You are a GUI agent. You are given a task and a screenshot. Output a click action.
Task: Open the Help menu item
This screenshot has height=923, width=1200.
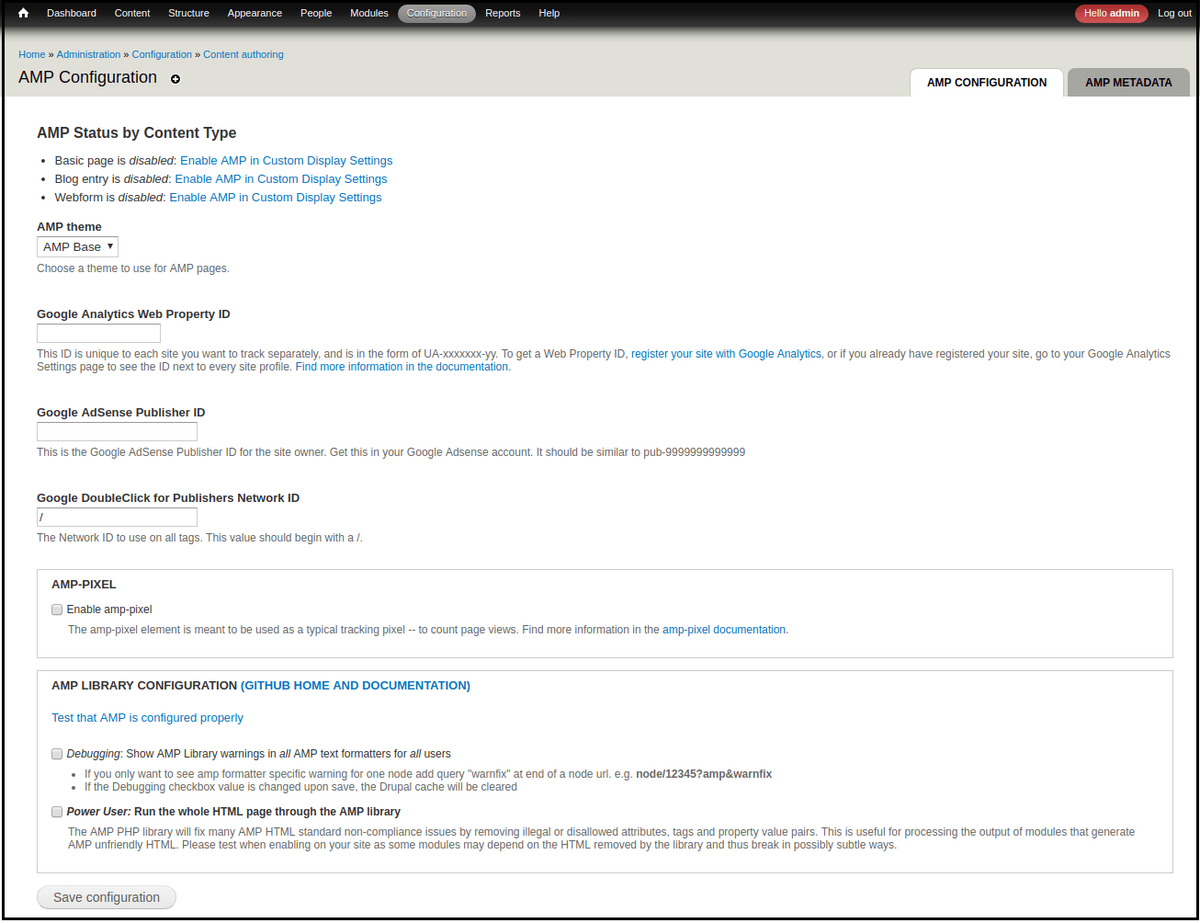click(549, 13)
